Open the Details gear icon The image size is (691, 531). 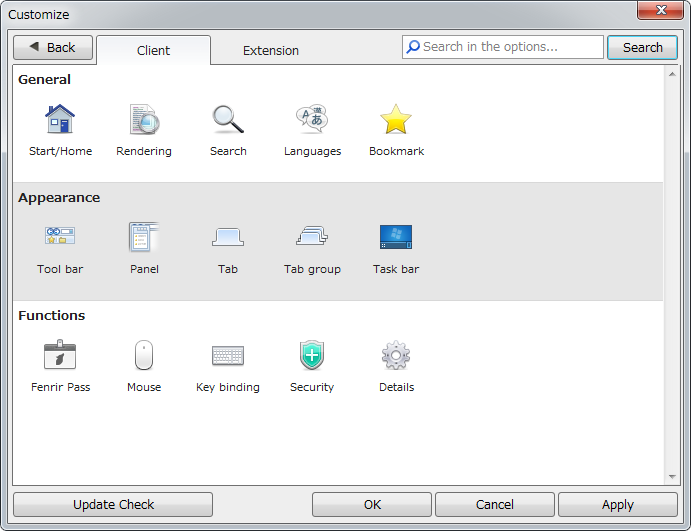(396, 355)
